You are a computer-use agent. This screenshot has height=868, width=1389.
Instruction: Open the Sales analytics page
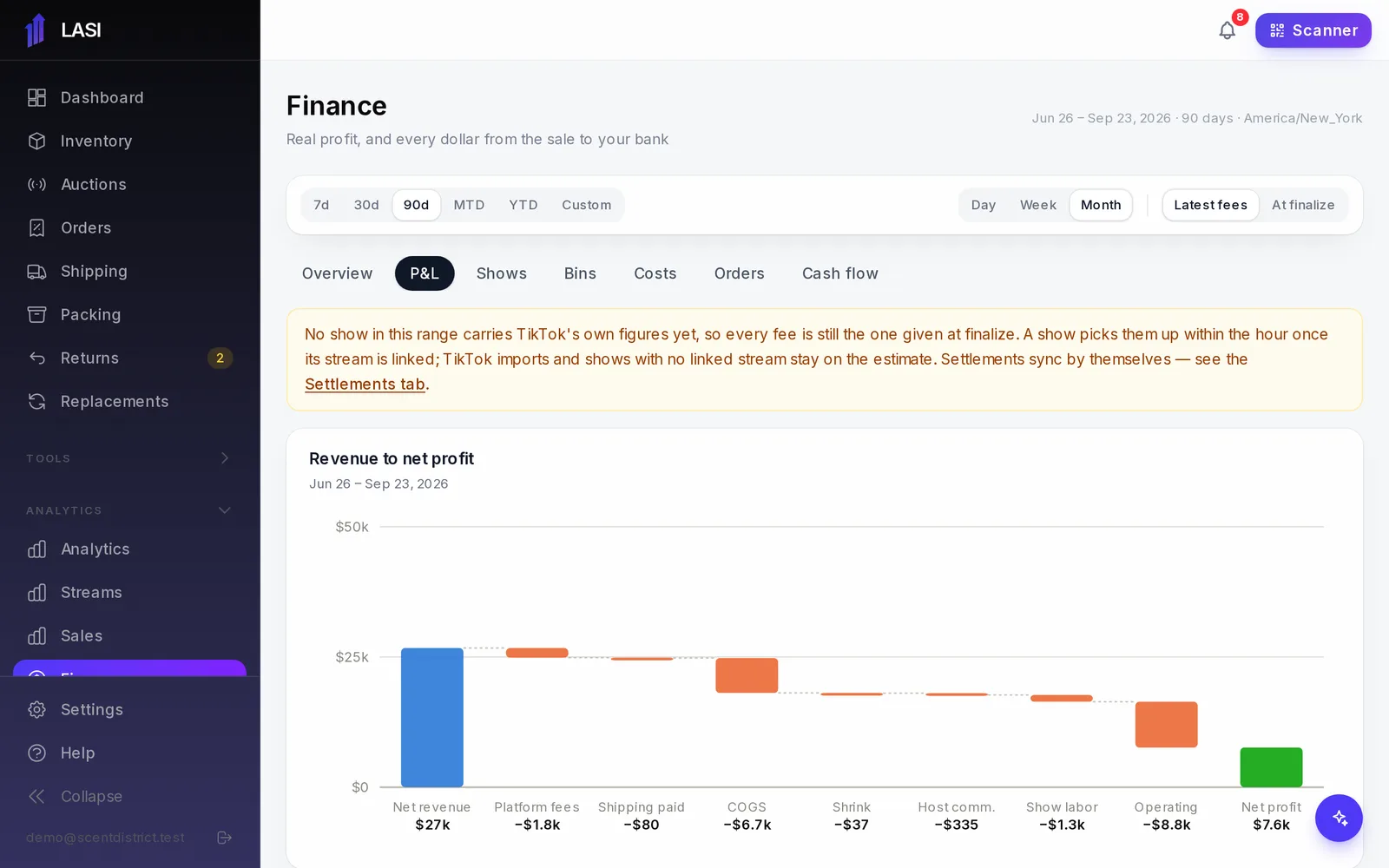(130, 636)
